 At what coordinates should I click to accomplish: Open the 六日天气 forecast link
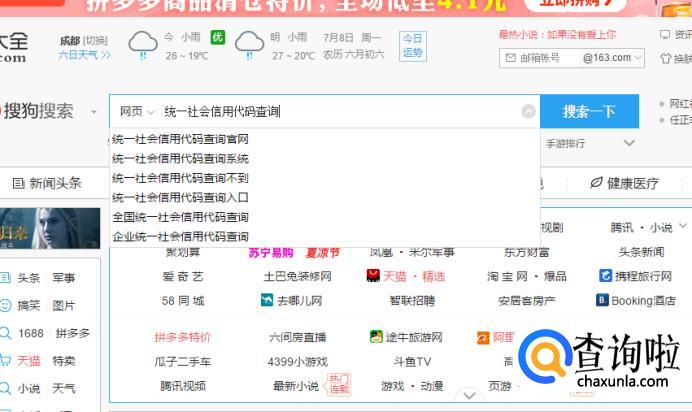click(84, 55)
